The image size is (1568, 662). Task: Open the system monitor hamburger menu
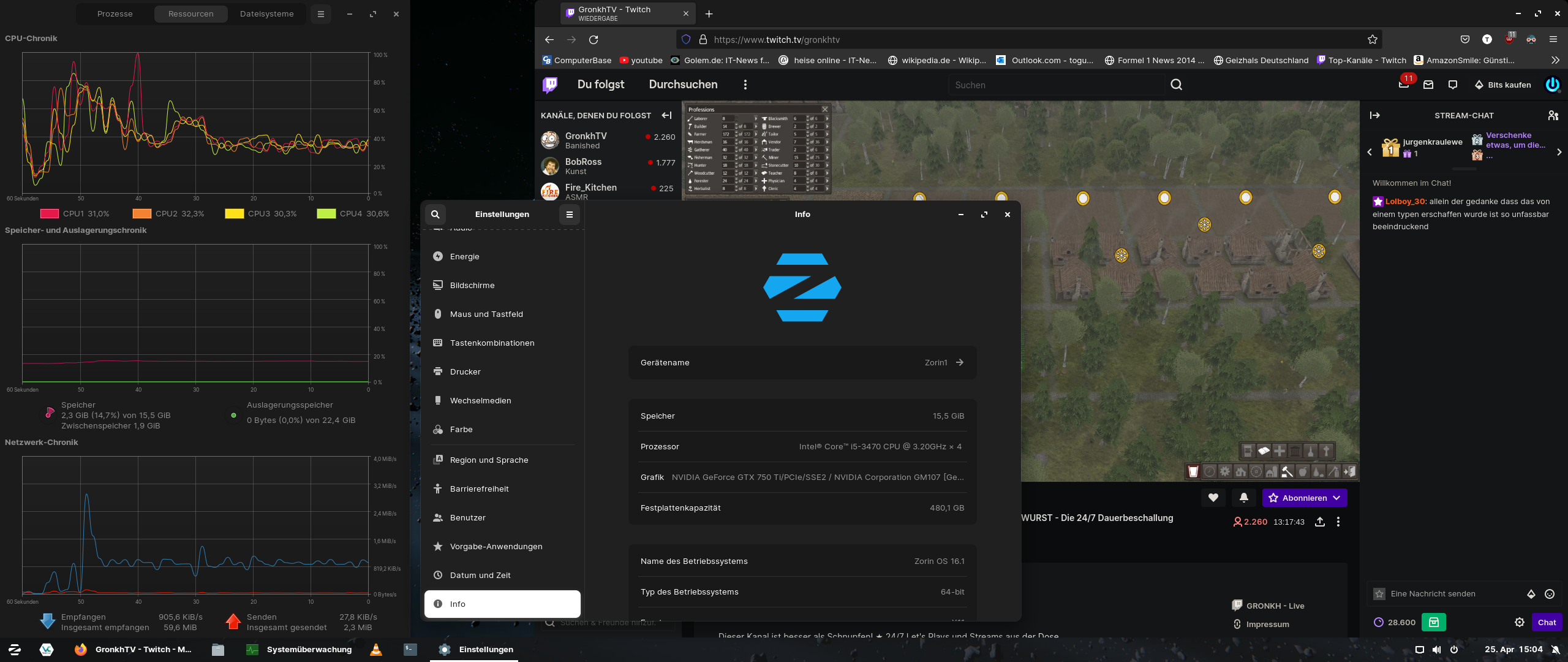[x=320, y=14]
